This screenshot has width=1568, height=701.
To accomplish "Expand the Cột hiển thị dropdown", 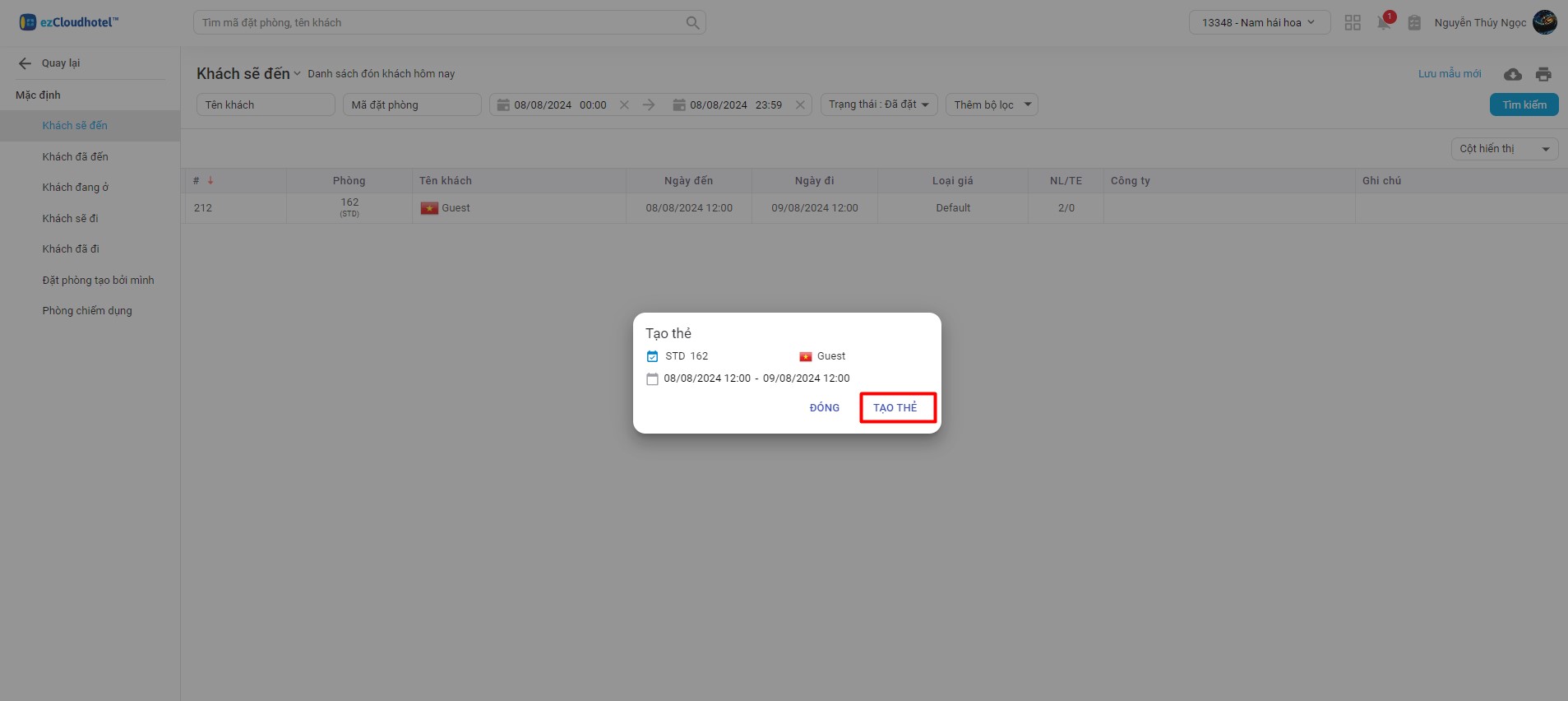I will coord(1504,149).
